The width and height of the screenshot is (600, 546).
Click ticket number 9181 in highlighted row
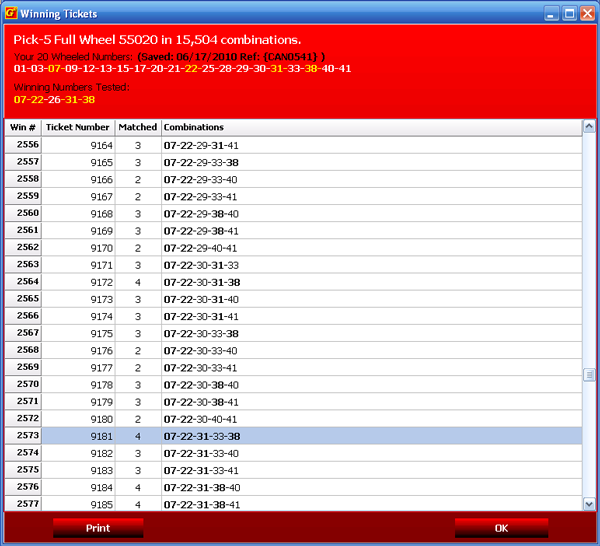pos(101,437)
